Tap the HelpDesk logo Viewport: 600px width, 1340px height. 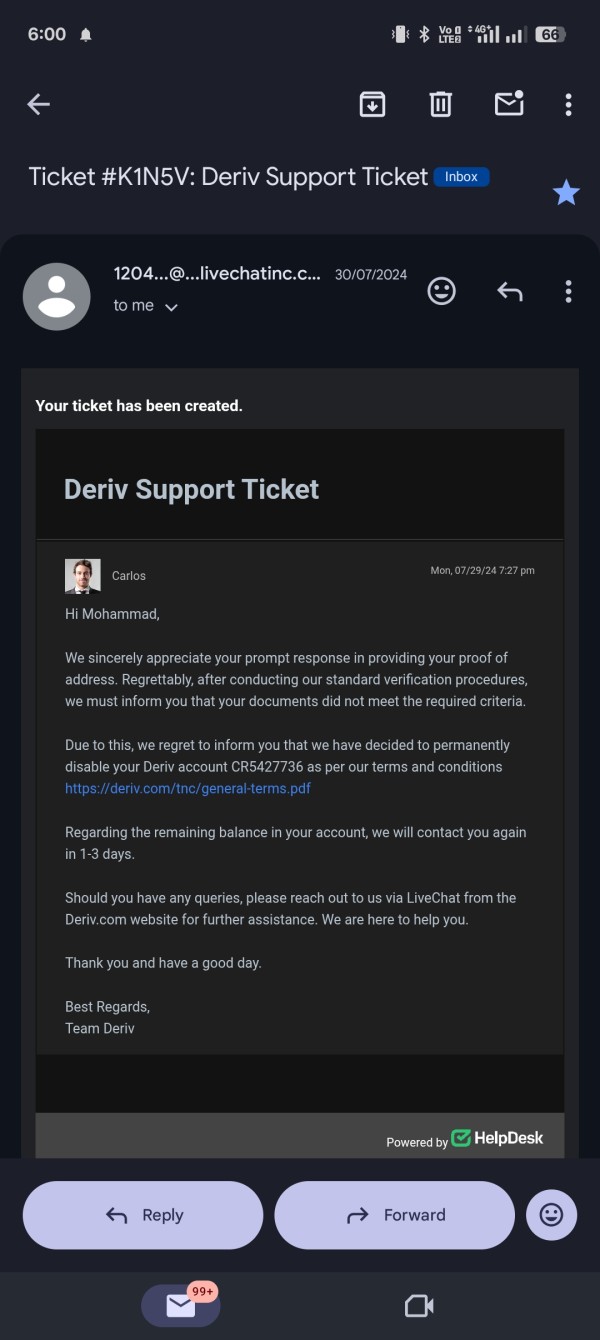[x=497, y=1138]
